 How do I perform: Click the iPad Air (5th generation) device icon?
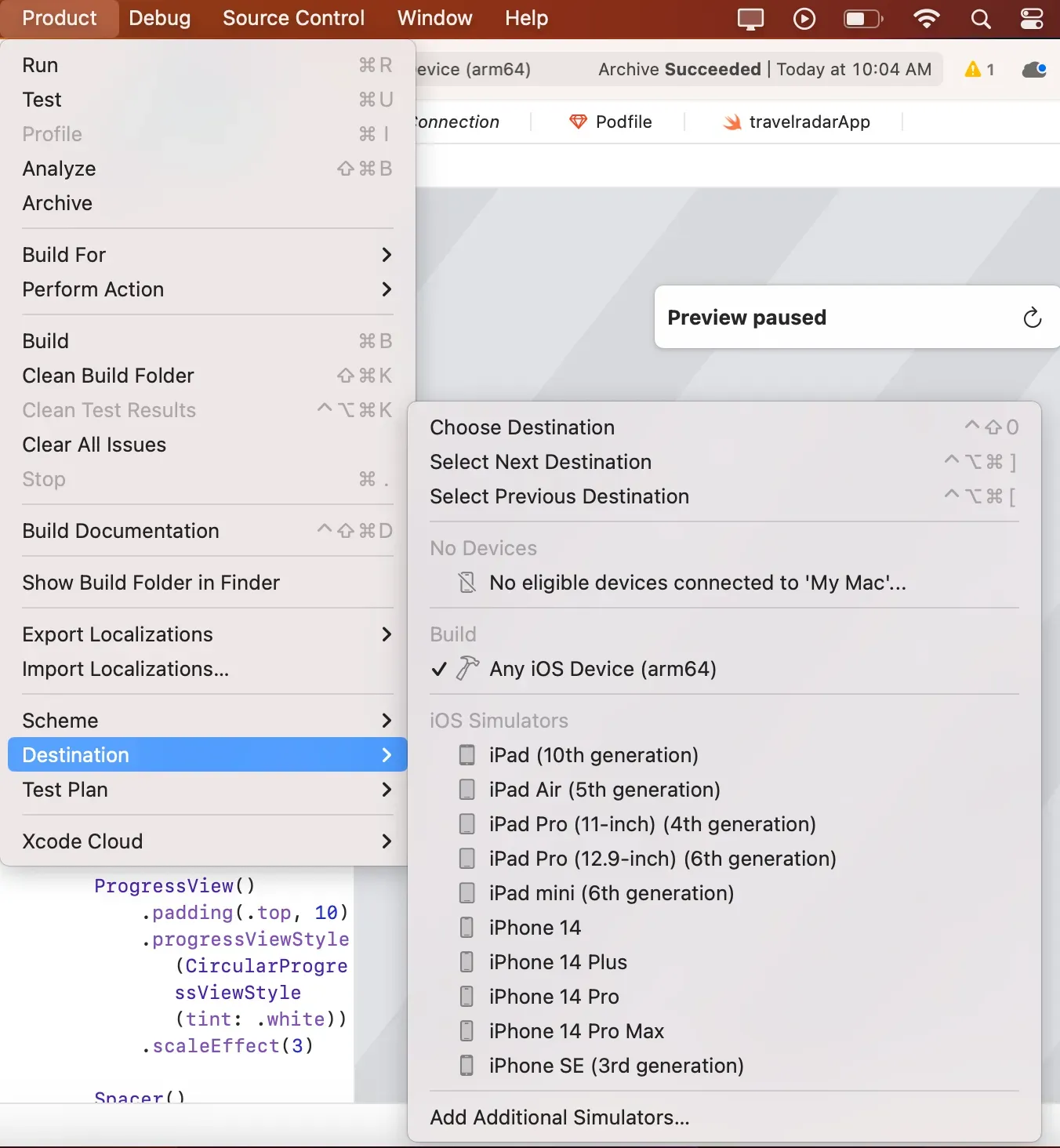point(466,789)
